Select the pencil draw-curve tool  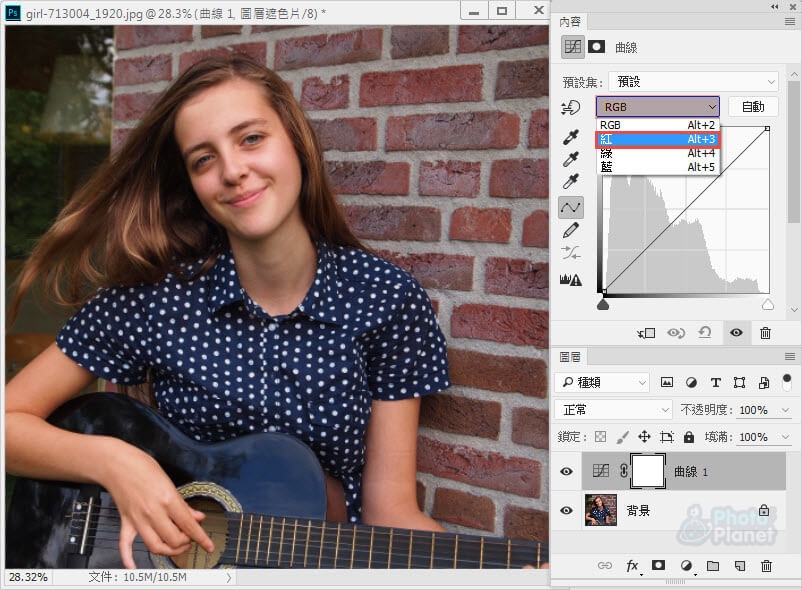[x=571, y=230]
